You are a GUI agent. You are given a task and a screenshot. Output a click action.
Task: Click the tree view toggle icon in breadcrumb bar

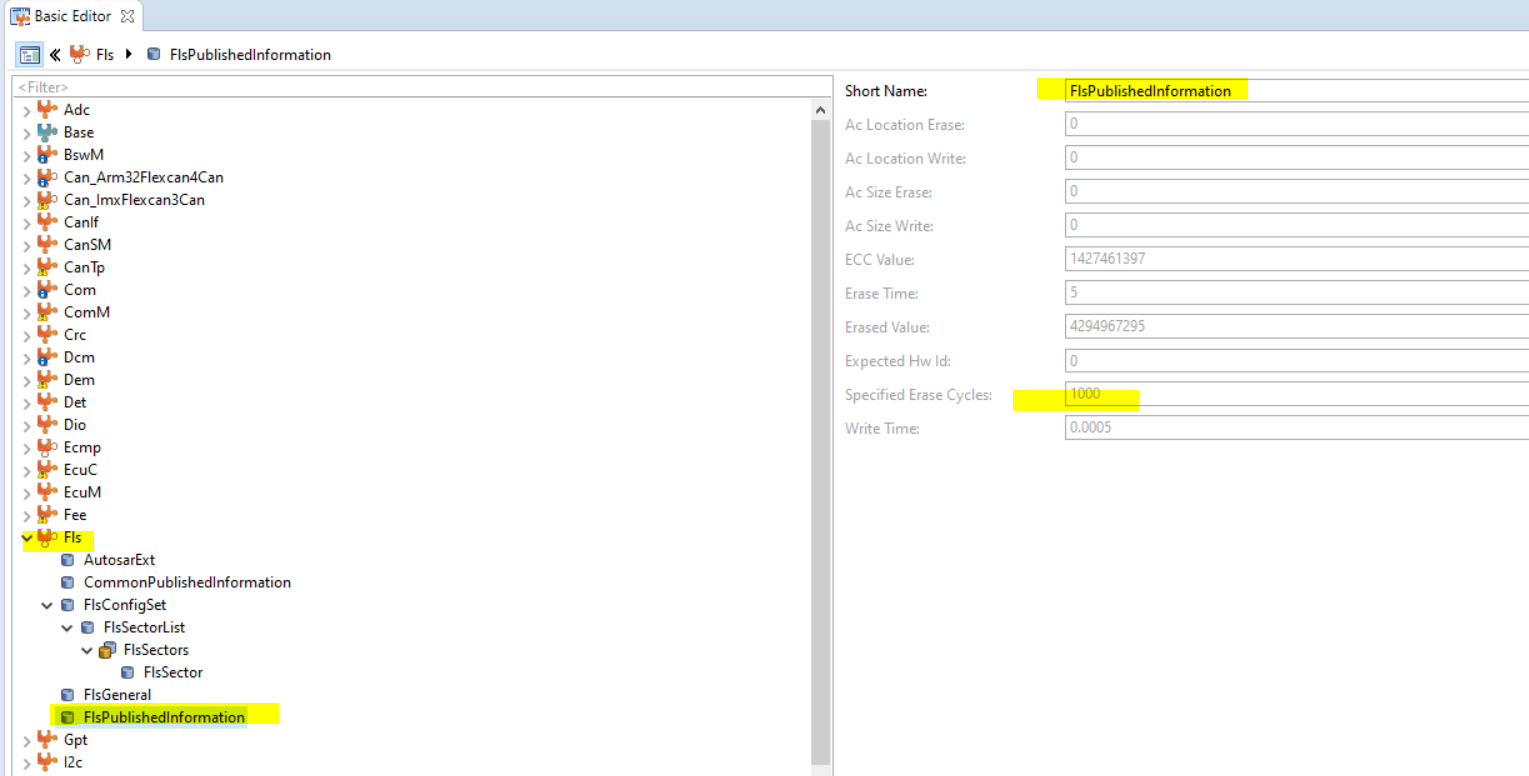(x=30, y=54)
